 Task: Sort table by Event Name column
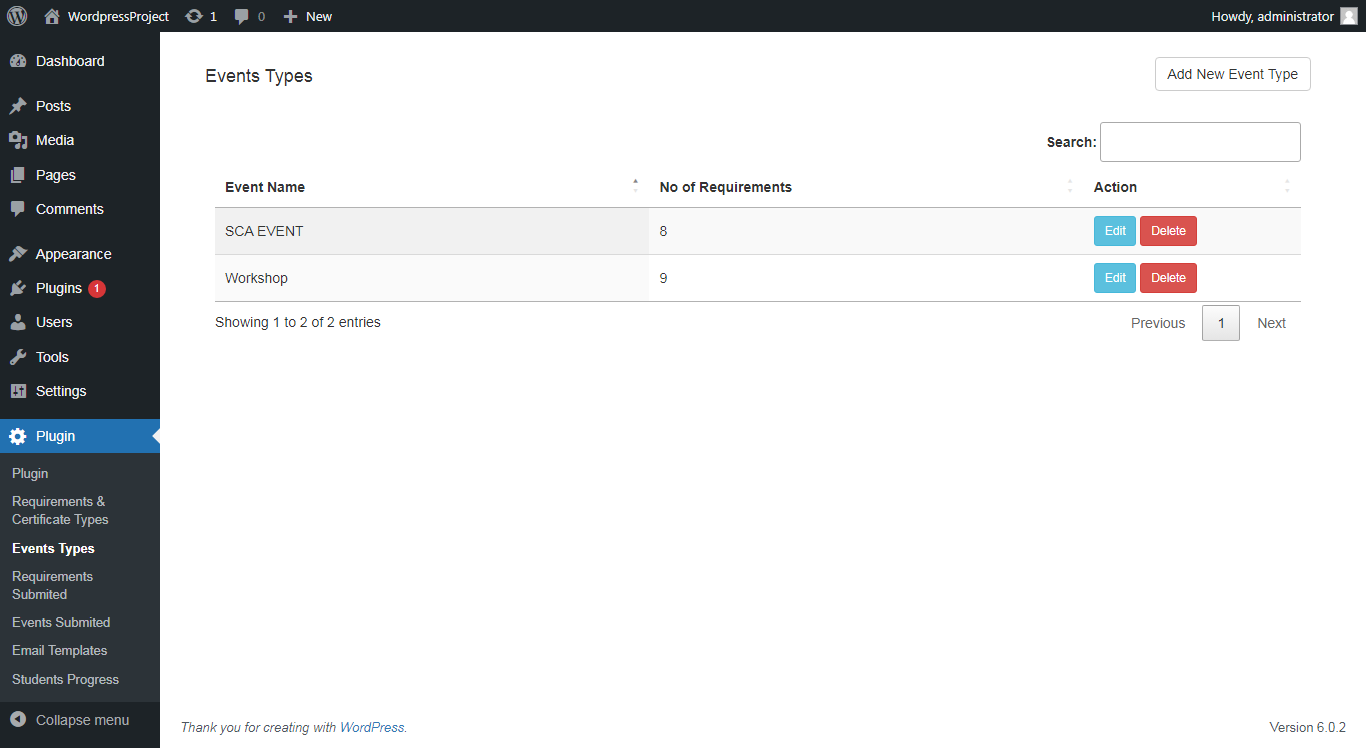pyautogui.click(x=265, y=187)
